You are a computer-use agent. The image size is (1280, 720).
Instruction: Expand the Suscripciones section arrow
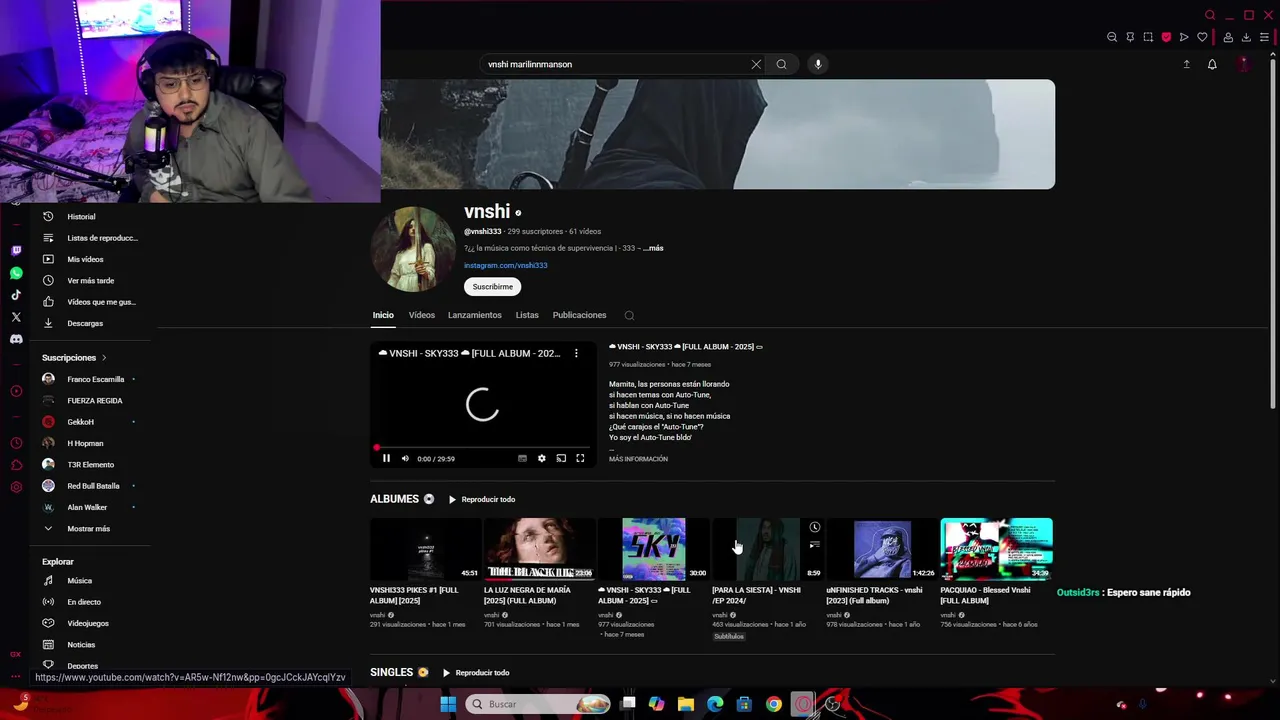pos(103,358)
